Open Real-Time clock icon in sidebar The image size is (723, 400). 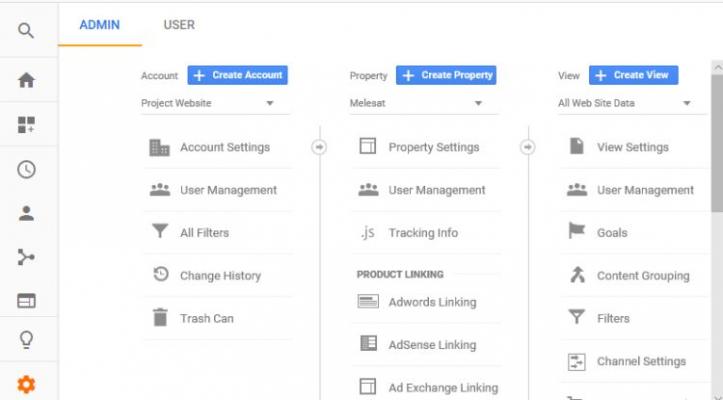[x=26, y=169]
